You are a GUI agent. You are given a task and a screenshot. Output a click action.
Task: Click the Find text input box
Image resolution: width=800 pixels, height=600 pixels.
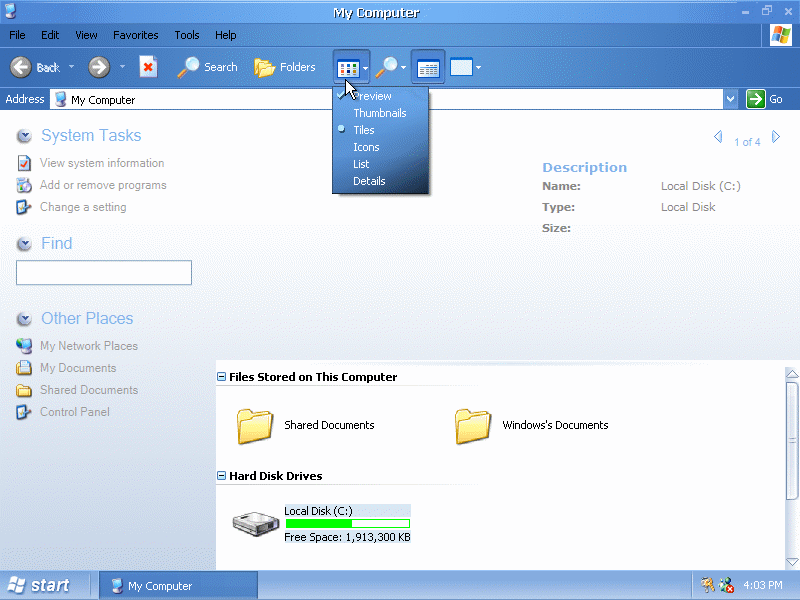tap(104, 272)
